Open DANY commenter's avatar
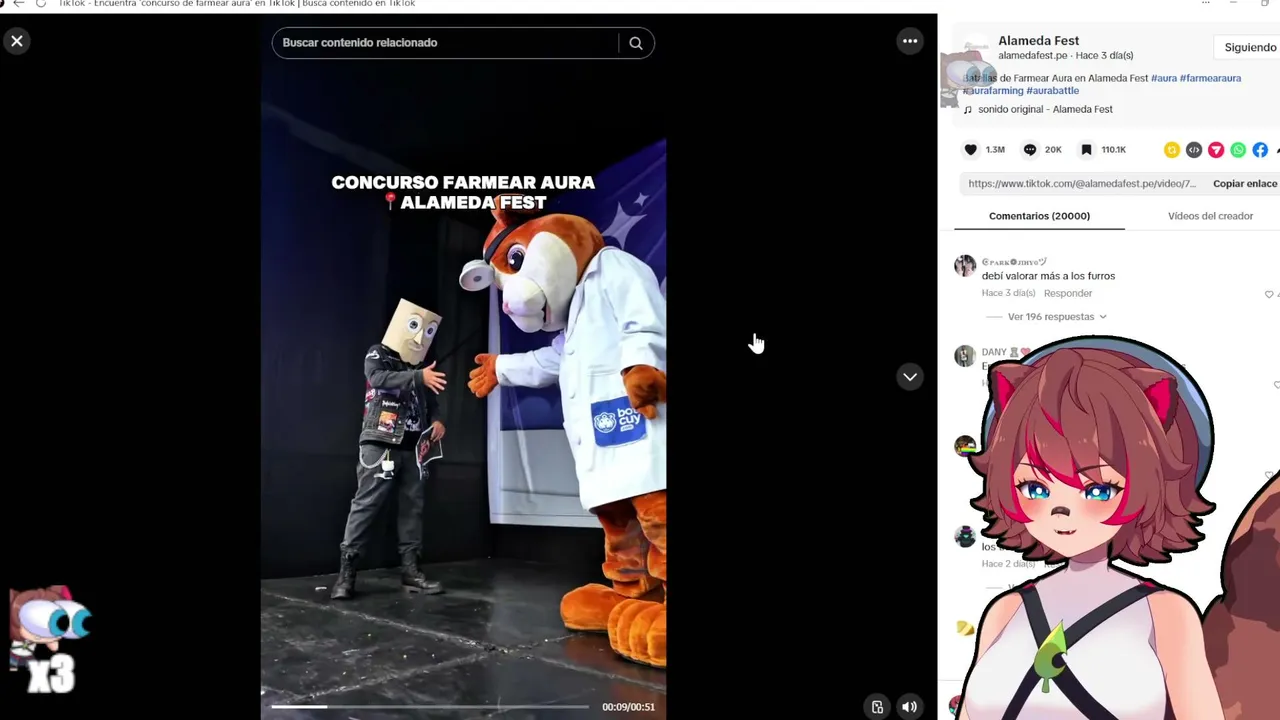The height and width of the screenshot is (720, 1280). point(965,356)
